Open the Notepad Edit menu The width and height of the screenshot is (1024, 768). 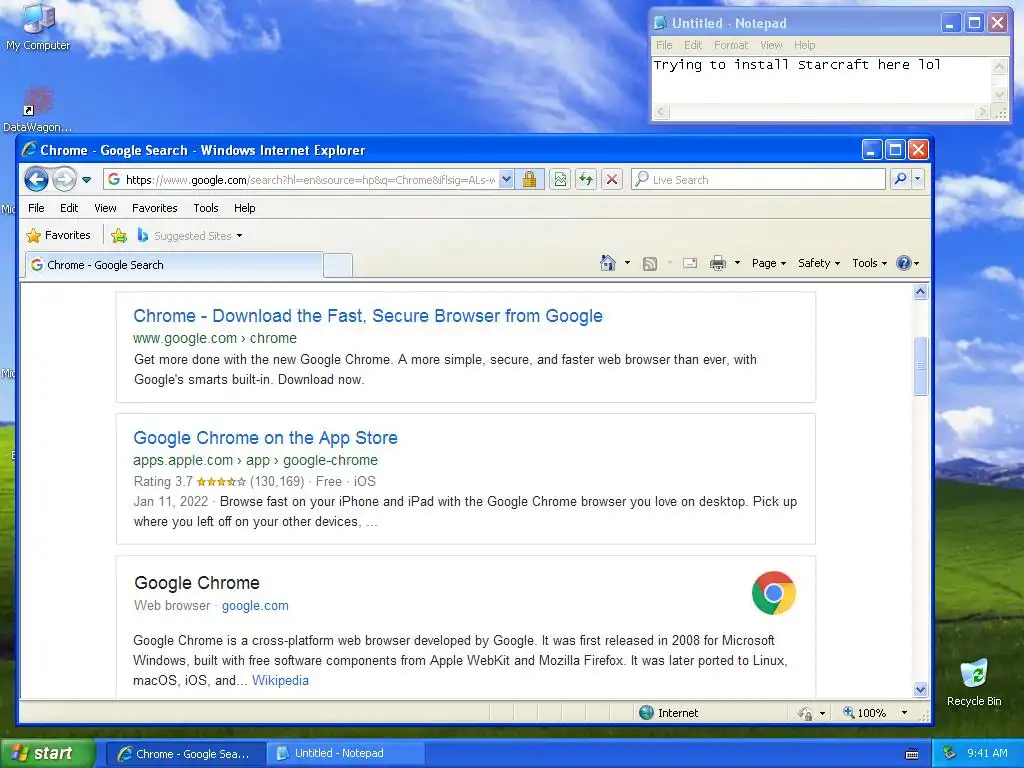click(693, 45)
